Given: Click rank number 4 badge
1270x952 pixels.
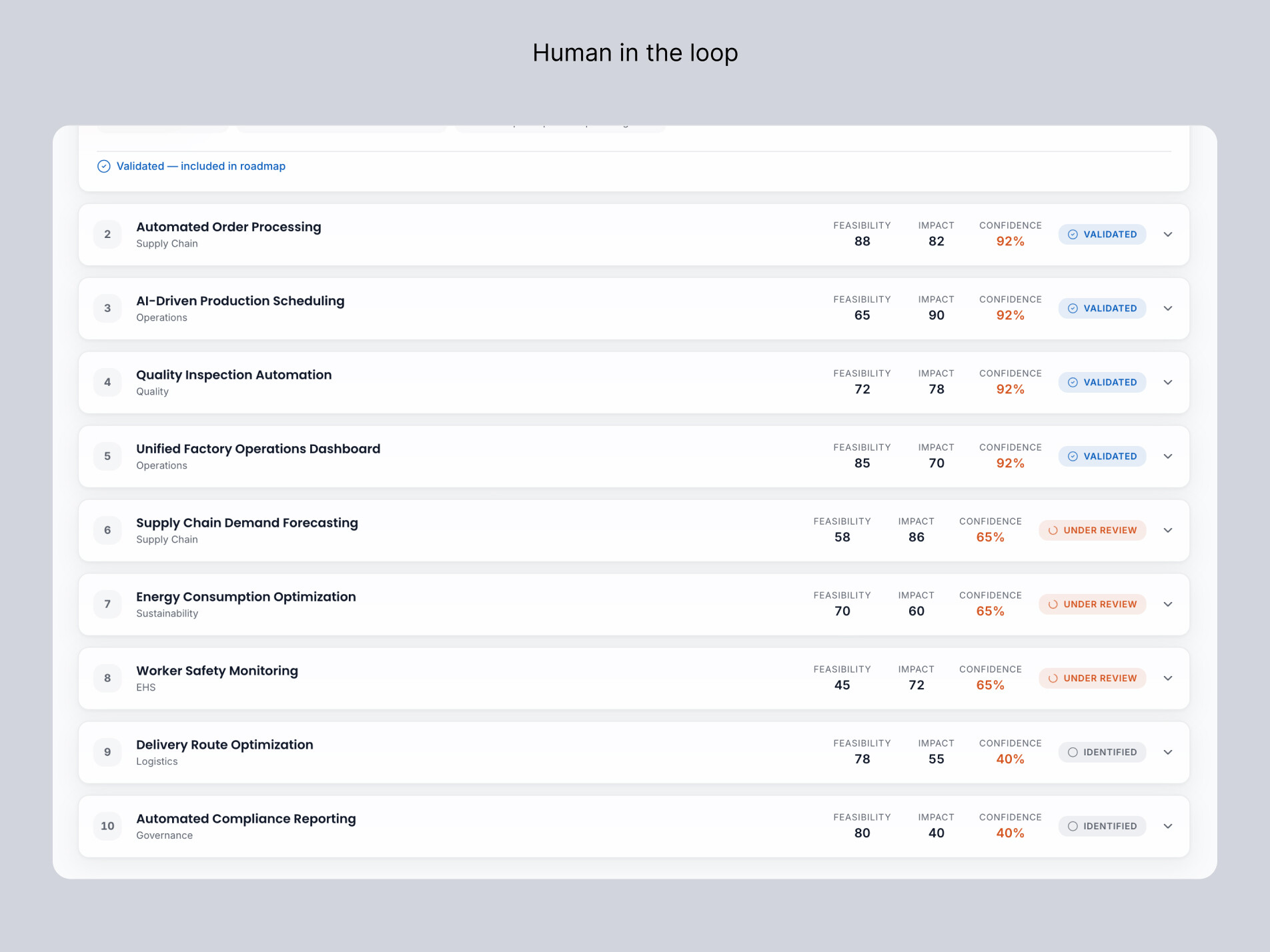Looking at the screenshot, I should tap(107, 383).
